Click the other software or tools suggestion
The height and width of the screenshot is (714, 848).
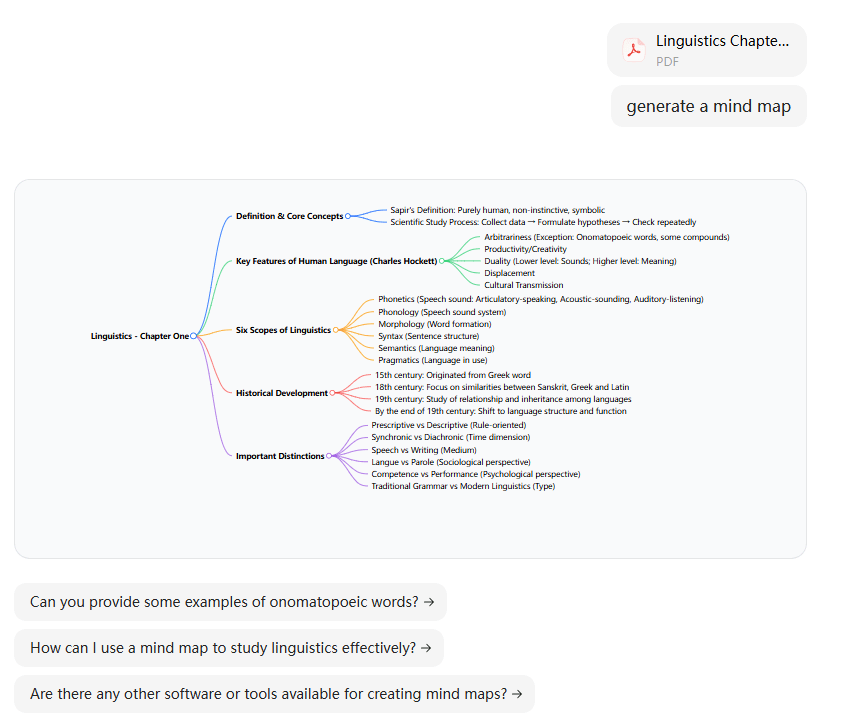click(x=274, y=694)
